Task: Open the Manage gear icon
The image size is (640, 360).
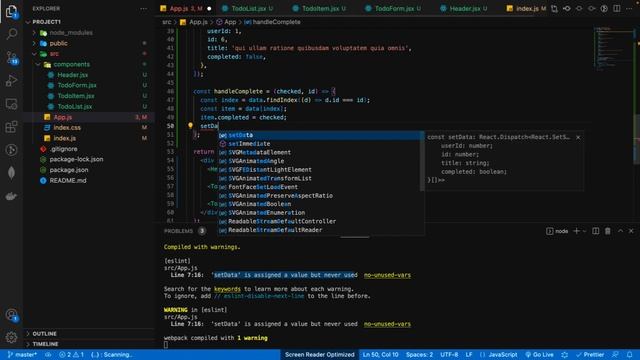Action: (x=11, y=337)
